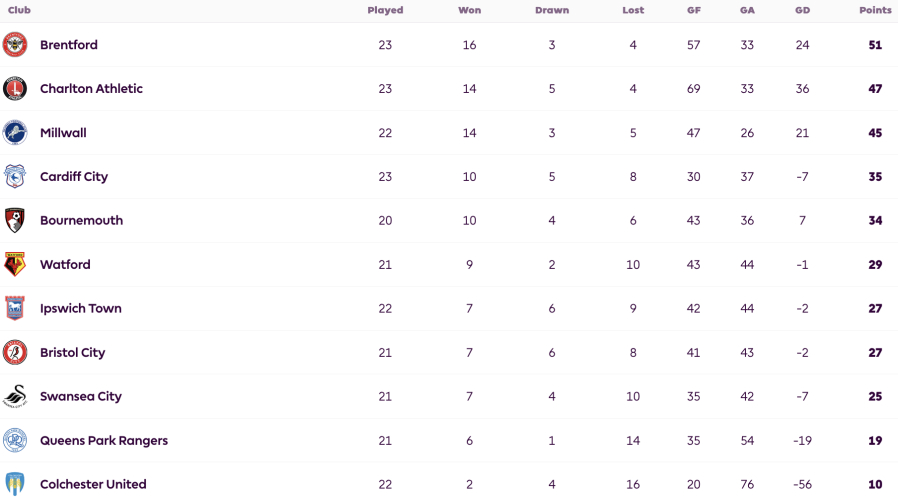Sort by the Played column header
The image size is (898, 500).
[385, 10]
